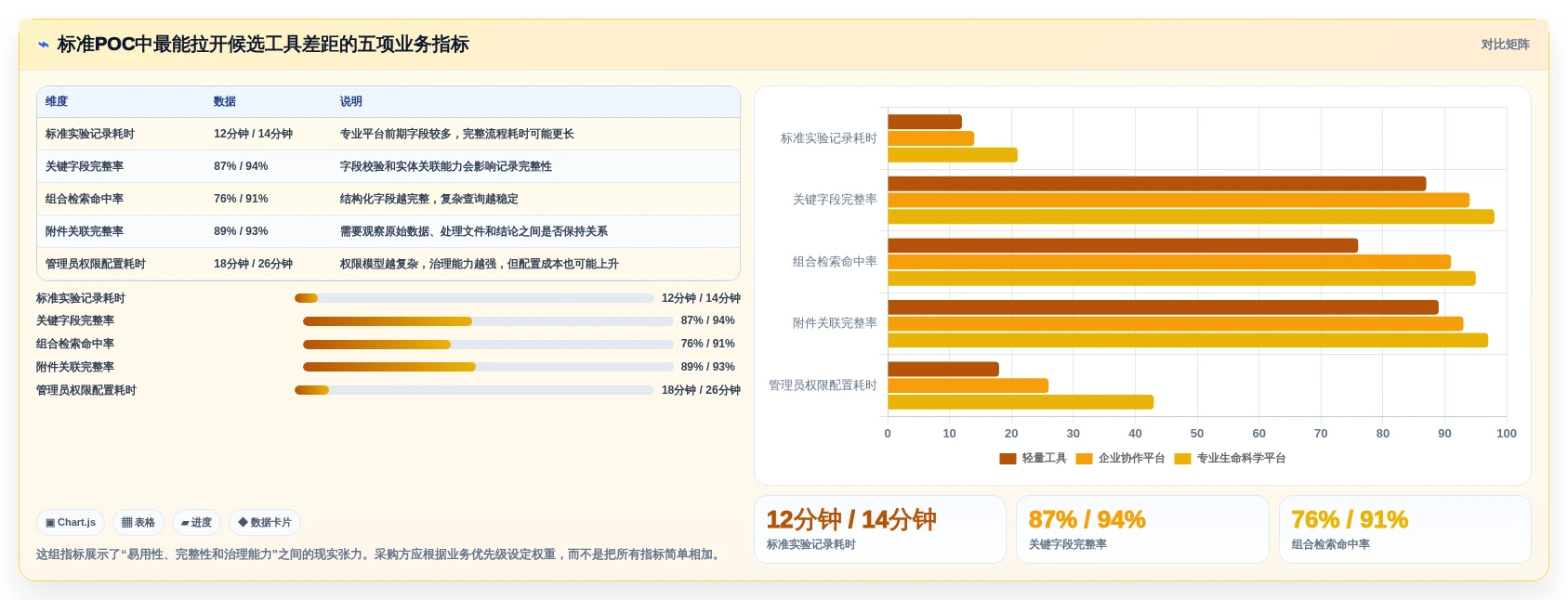Click description 权限模型越复杂
The image size is (1568, 600).
pos(480,264)
